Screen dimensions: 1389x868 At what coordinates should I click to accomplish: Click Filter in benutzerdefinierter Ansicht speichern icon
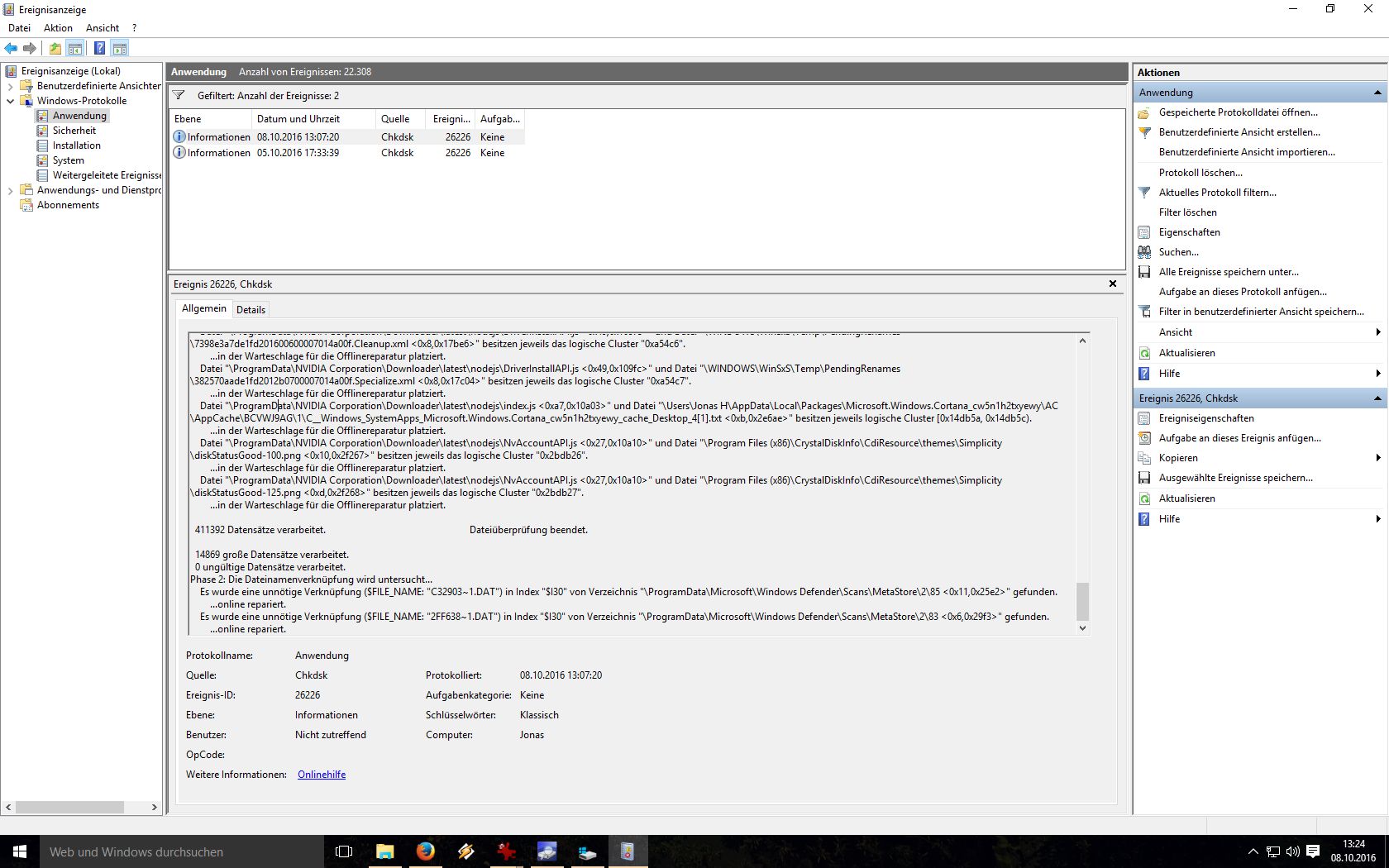tap(1144, 312)
